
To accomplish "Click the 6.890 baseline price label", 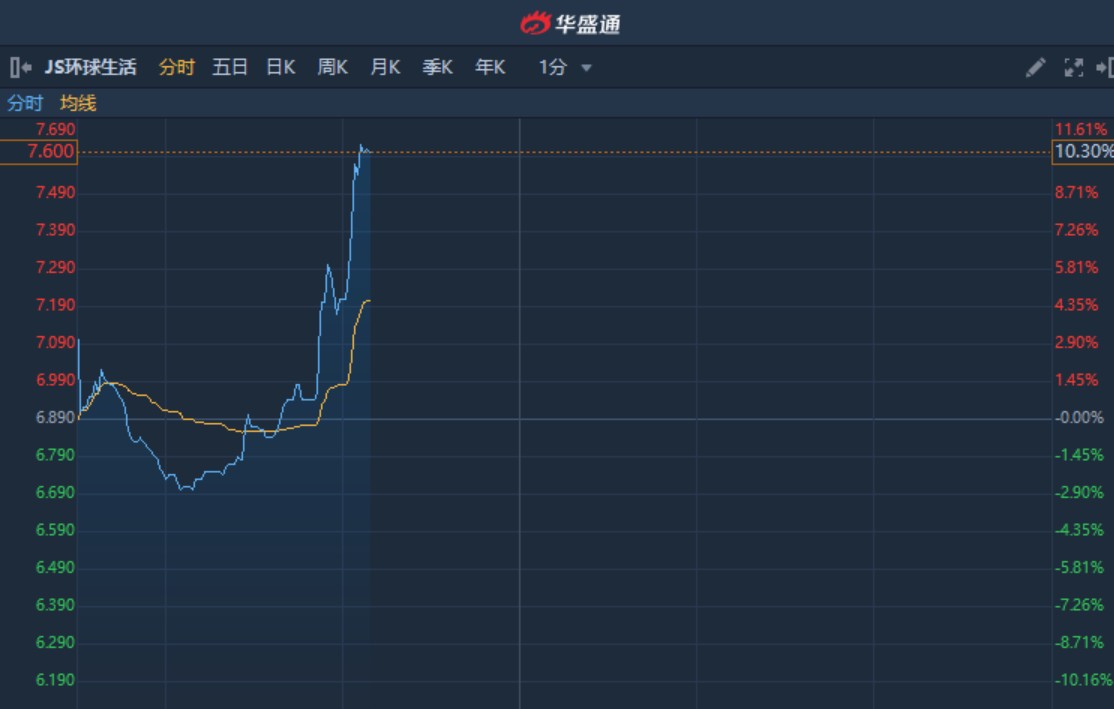I will 55,418.
